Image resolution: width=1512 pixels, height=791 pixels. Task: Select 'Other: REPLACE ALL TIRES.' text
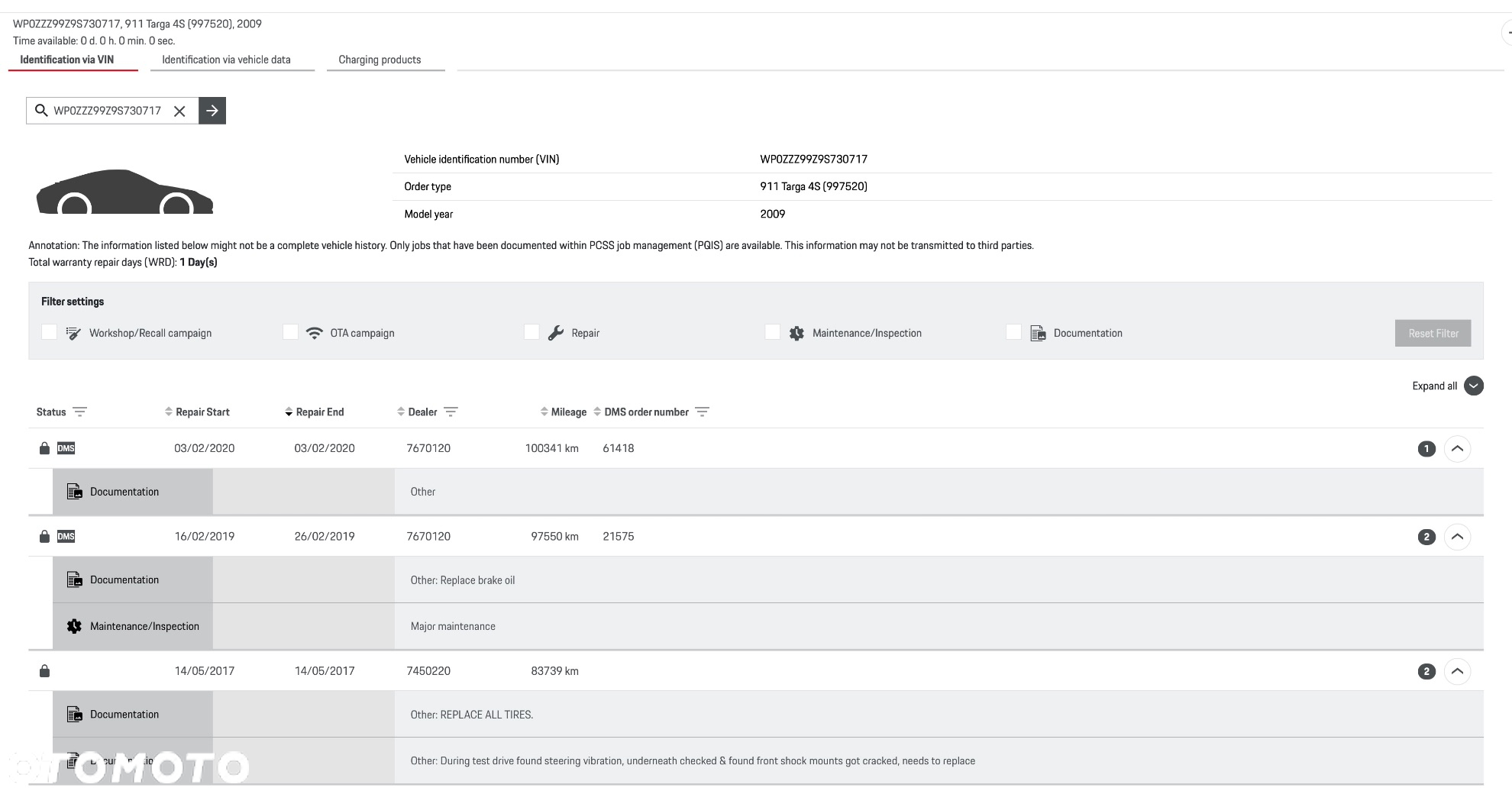point(472,715)
